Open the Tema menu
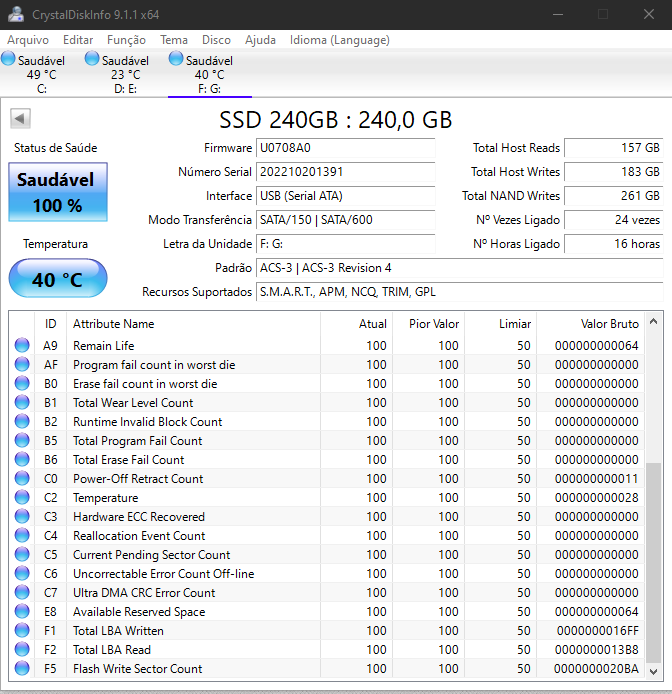 coord(174,40)
